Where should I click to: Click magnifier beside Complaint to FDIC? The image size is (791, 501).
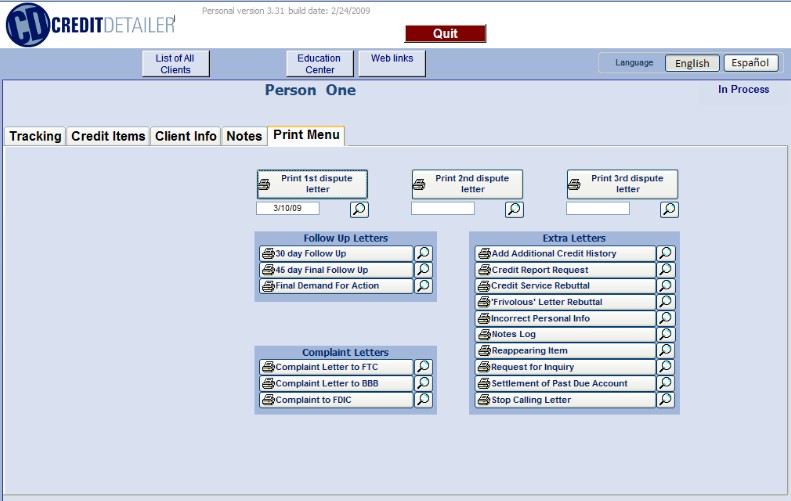click(423, 400)
